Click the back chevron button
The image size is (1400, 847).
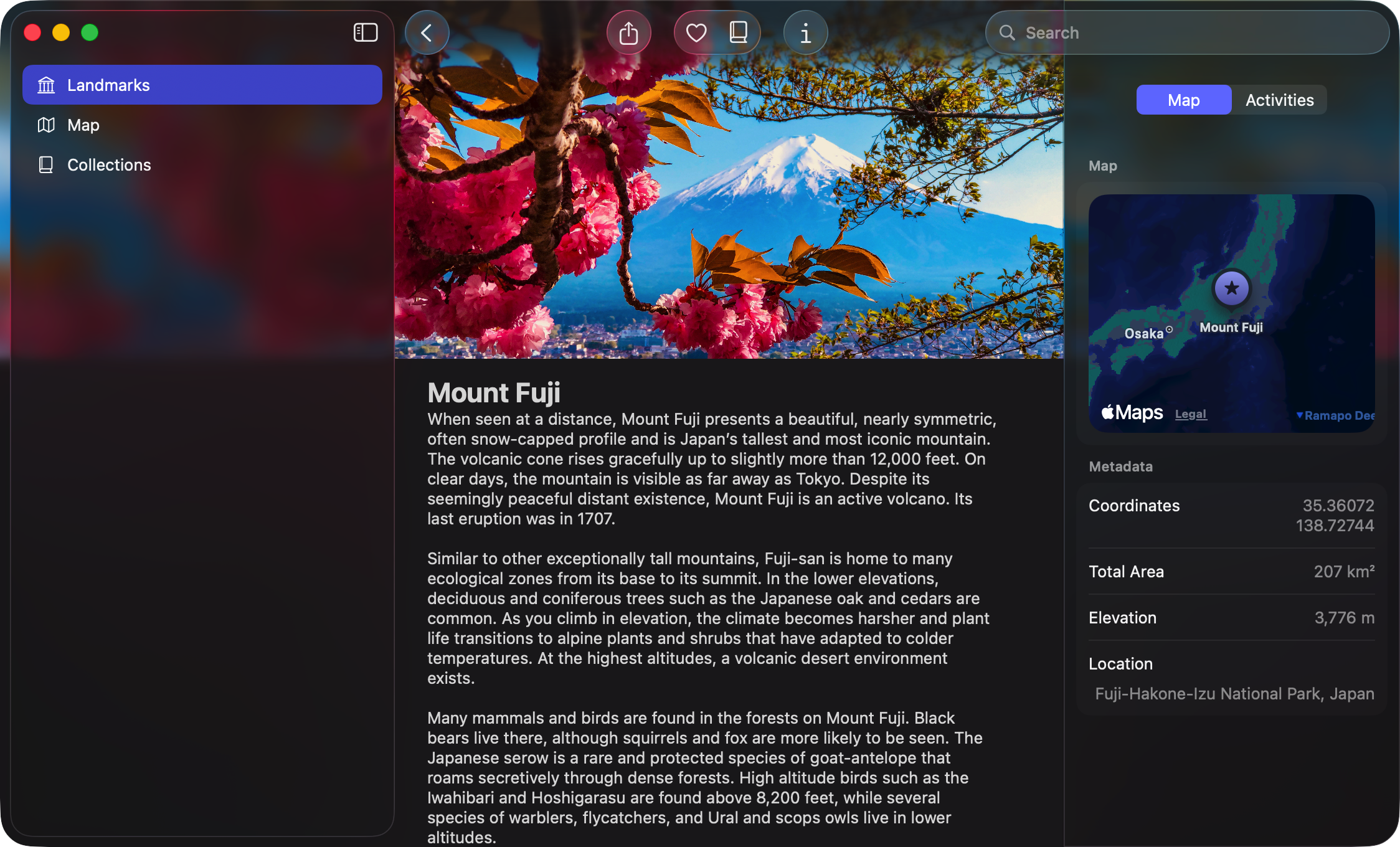[x=427, y=32]
